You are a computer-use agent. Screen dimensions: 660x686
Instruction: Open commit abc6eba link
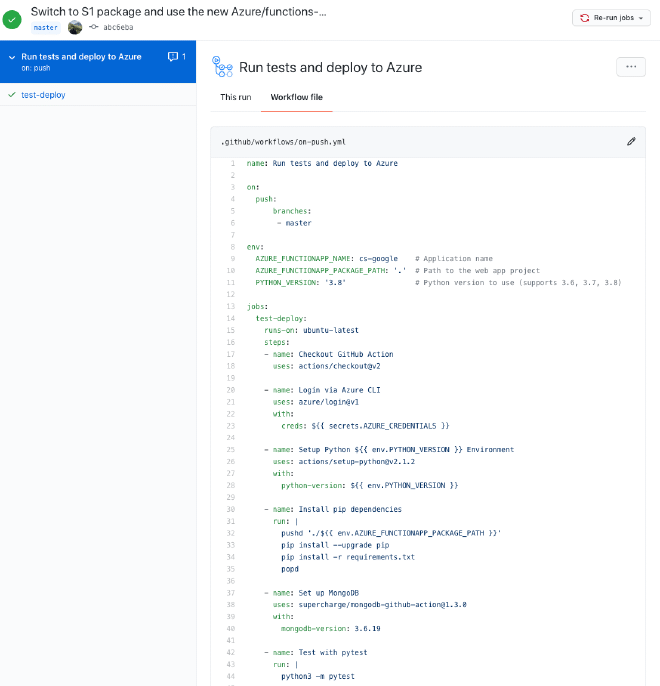coord(118,27)
